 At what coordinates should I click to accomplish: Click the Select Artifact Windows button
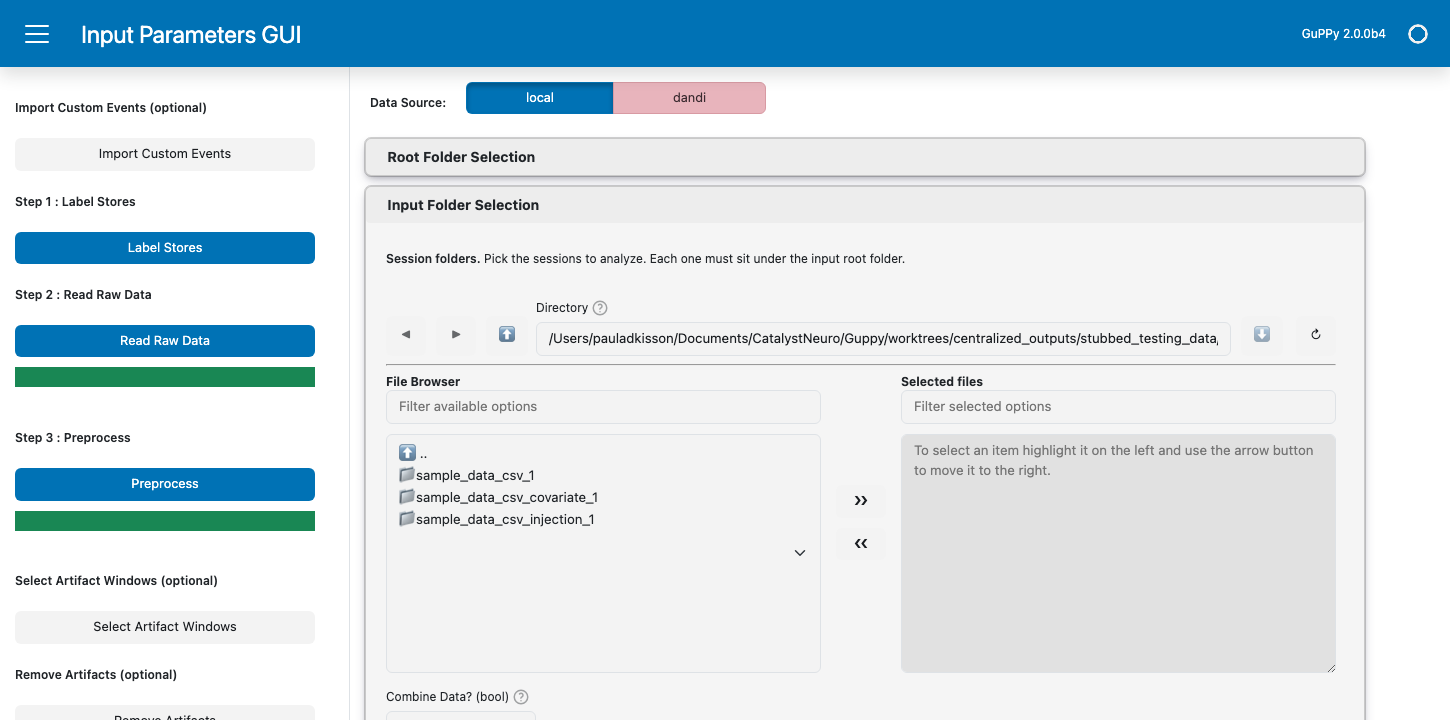165,627
